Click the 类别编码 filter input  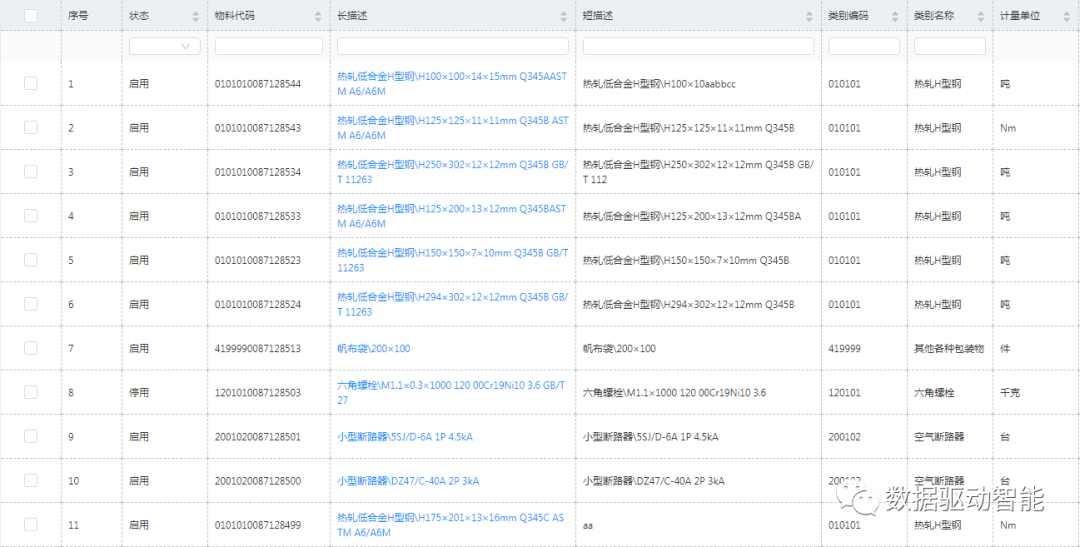(864, 46)
